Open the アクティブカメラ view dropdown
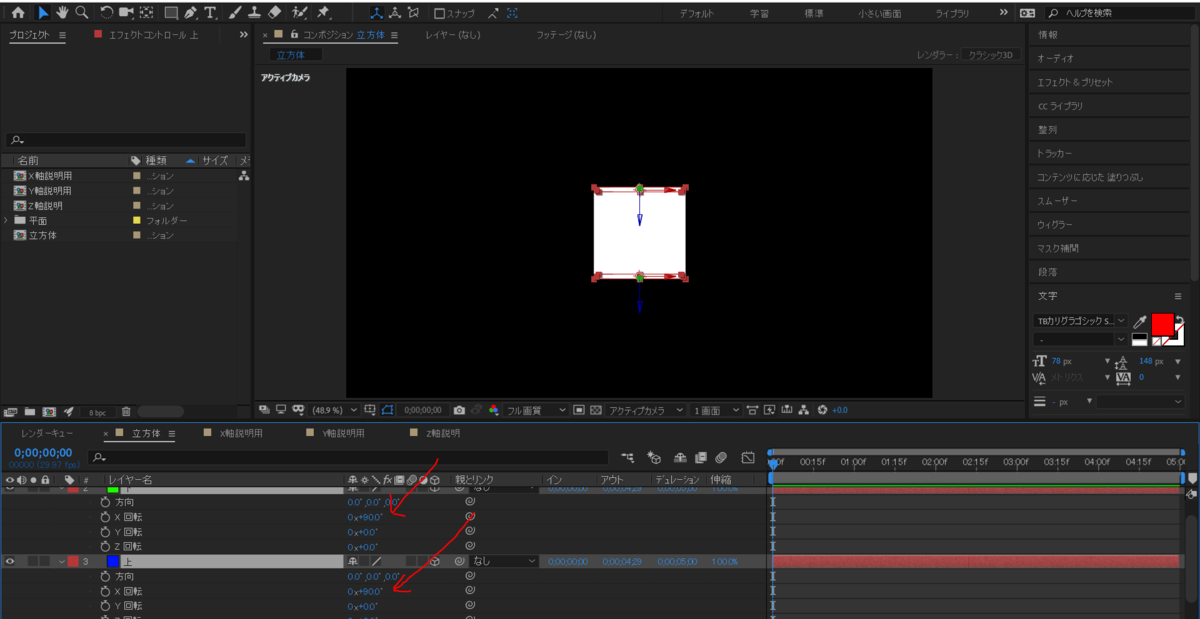Image resolution: width=1200 pixels, height=619 pixels. [647, 410]
